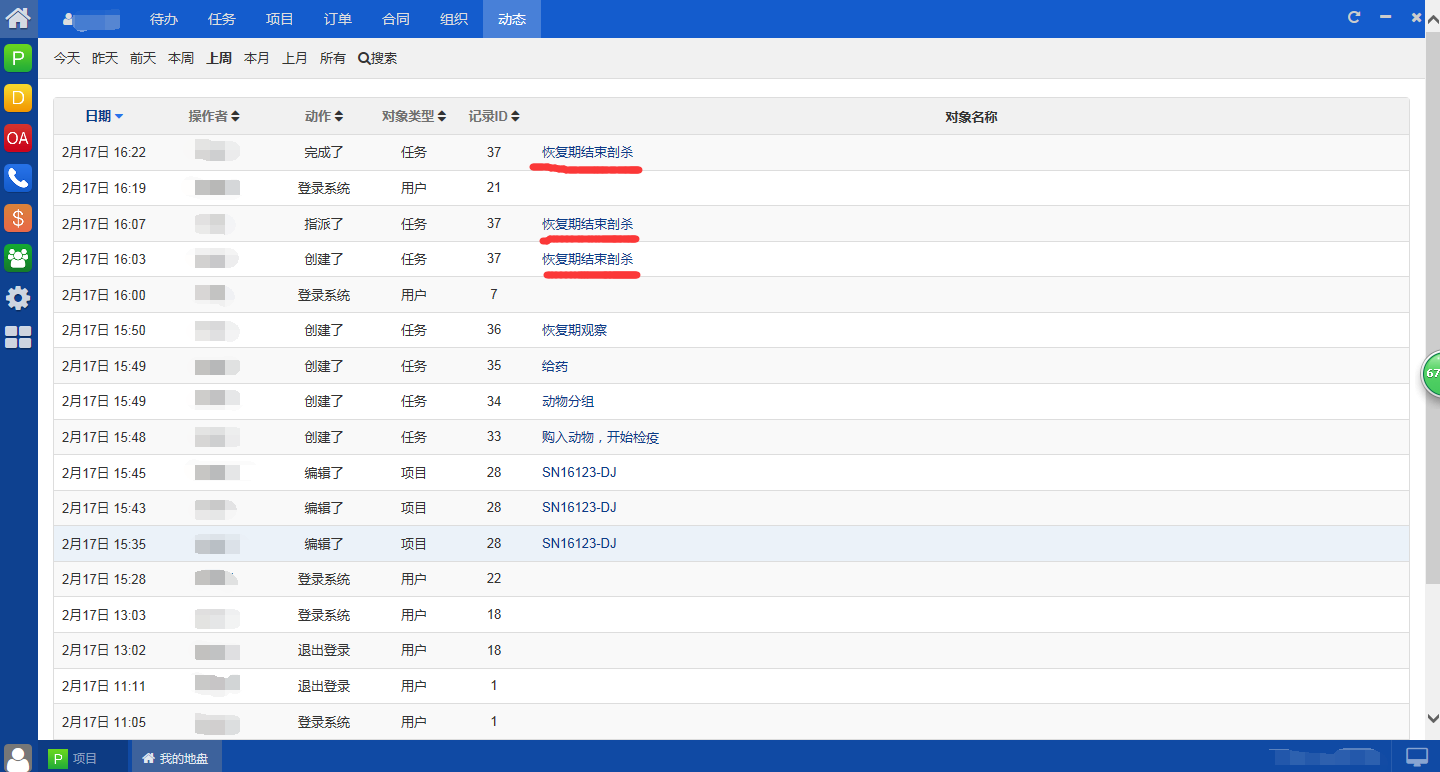
Task: Open the 搜索 search option
Action: (377, 58)
